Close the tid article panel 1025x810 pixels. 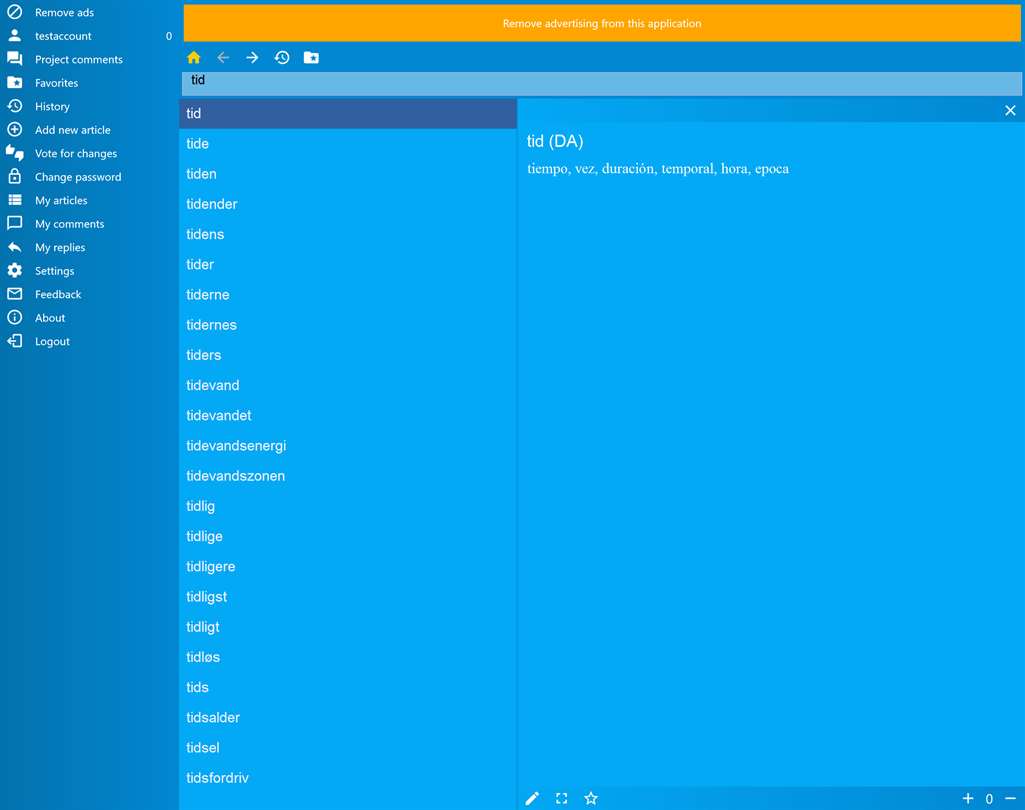pyautogui.click(x=1011, y=110)
